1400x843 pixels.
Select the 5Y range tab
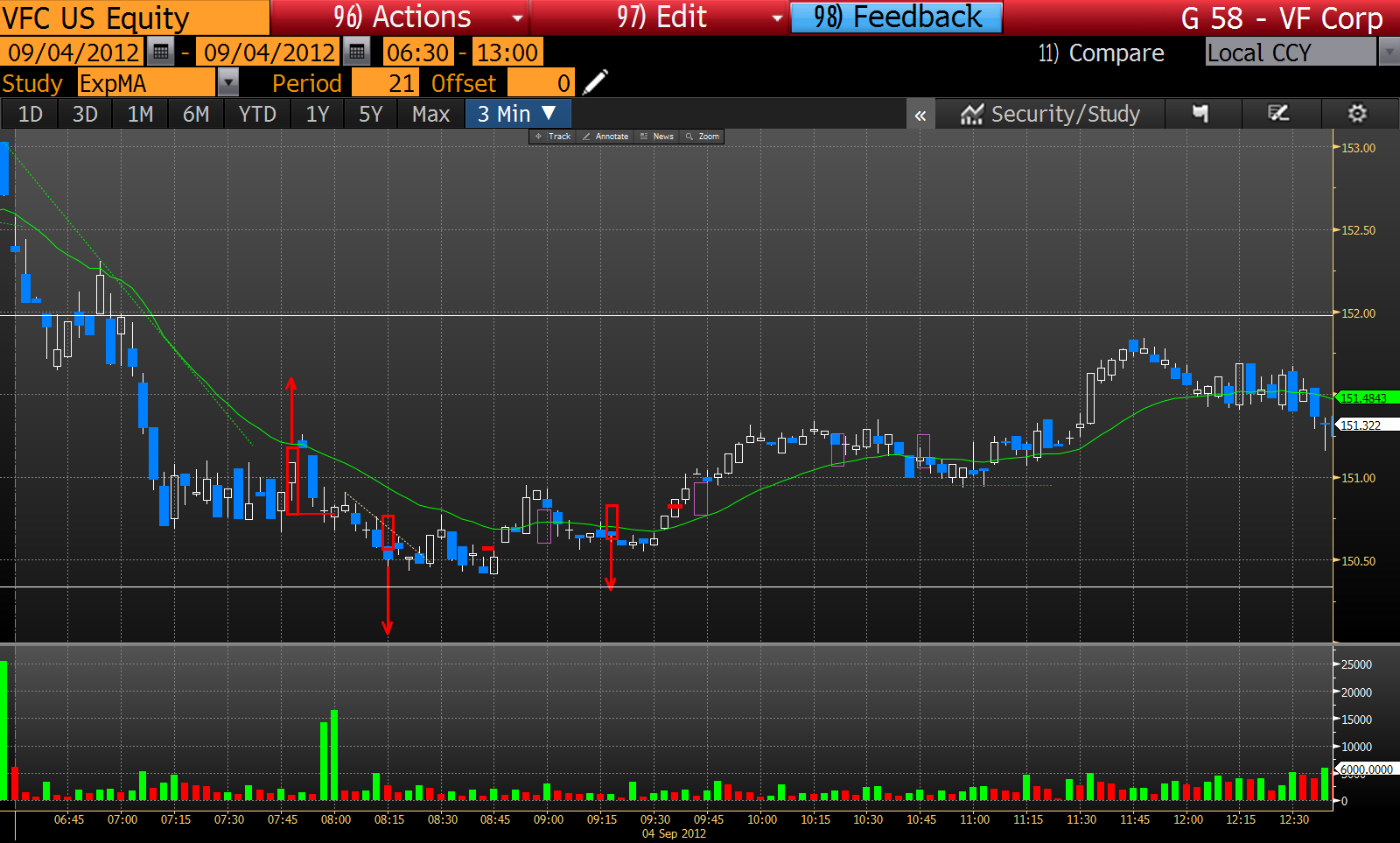click(371, 114)
